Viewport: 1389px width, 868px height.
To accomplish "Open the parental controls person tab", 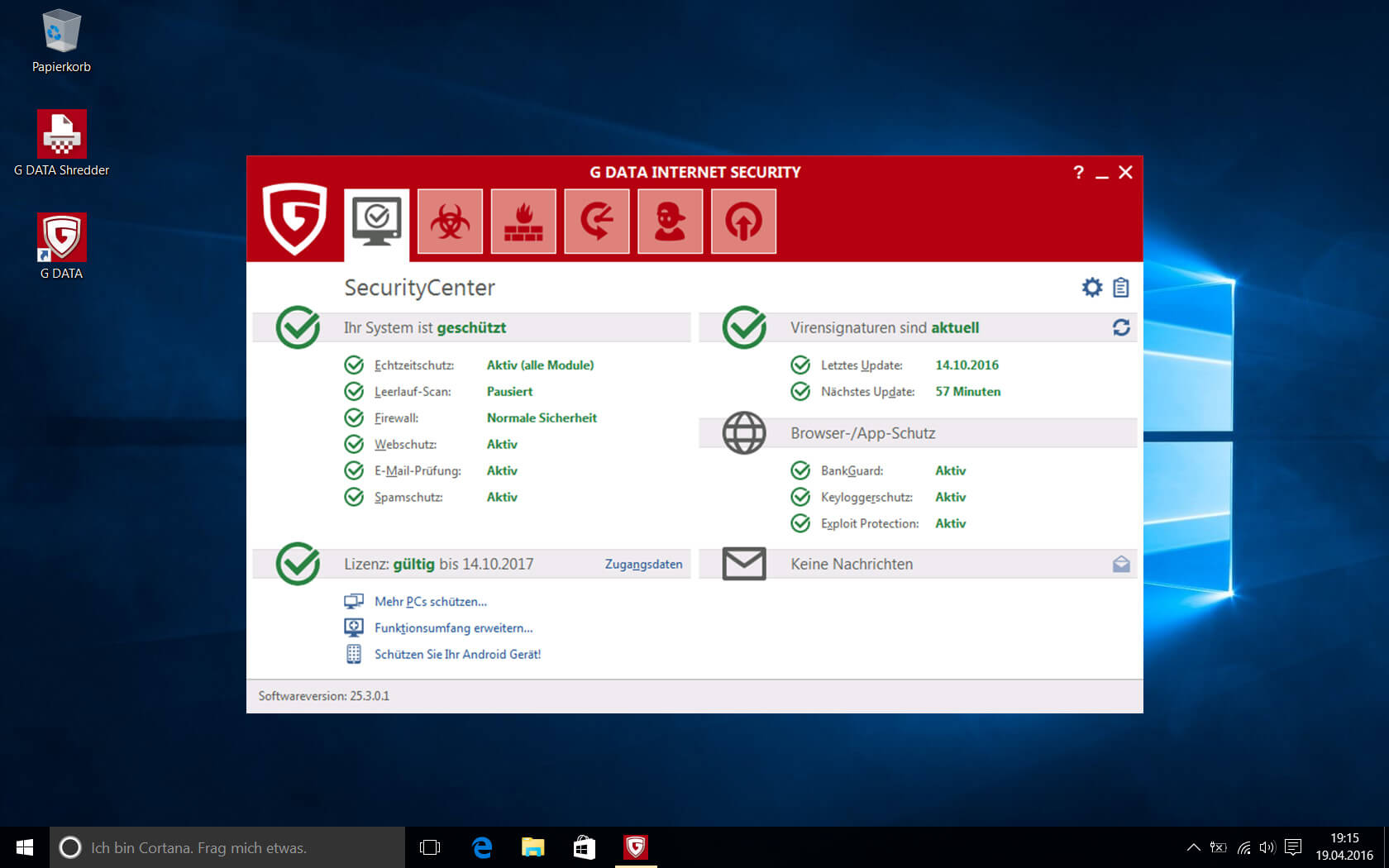I will (671, 221).
